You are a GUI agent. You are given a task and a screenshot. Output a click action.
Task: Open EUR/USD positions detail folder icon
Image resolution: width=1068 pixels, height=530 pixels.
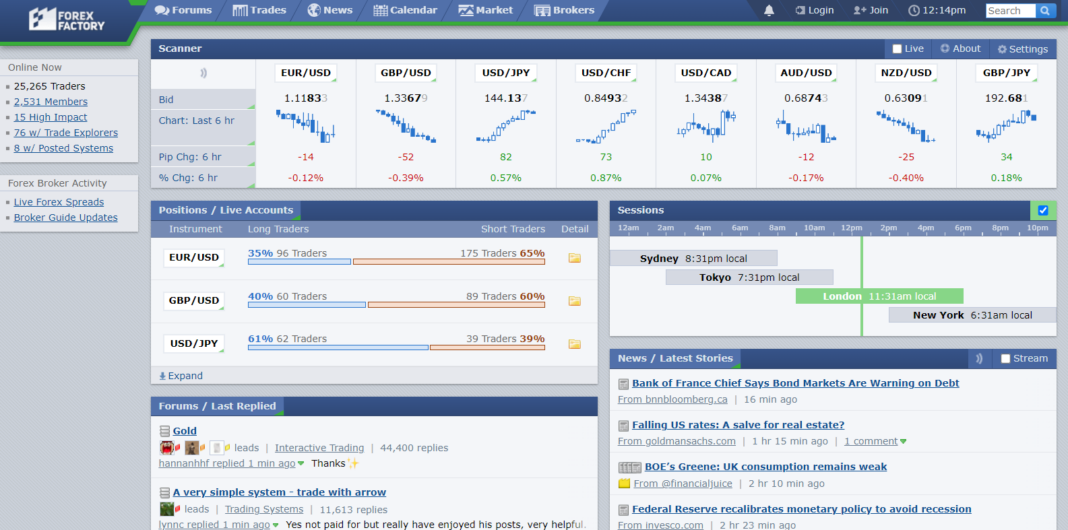574,258
